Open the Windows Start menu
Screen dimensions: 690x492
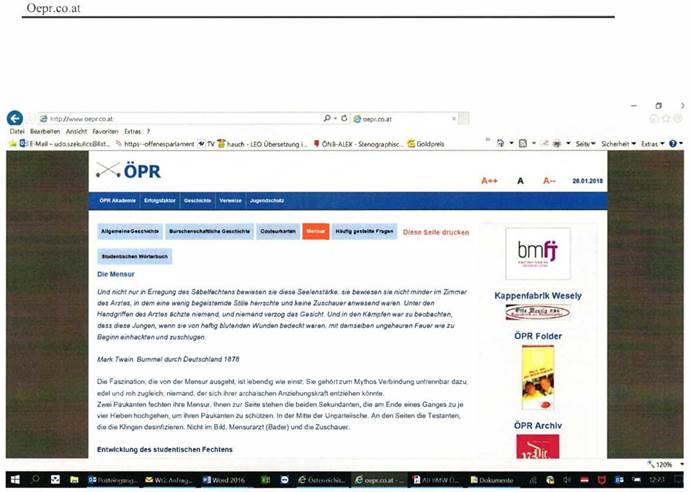11,480
